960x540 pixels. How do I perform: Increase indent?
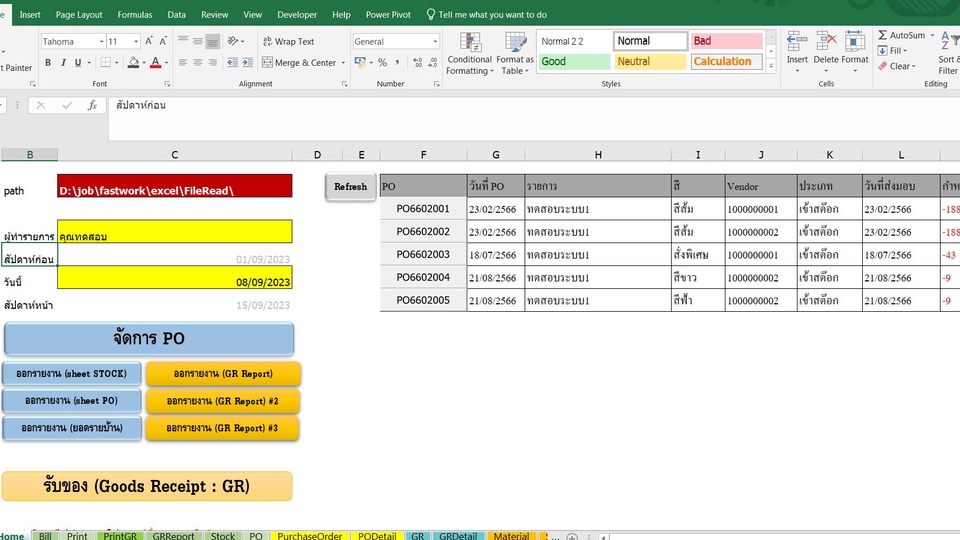tap(247, 62)
